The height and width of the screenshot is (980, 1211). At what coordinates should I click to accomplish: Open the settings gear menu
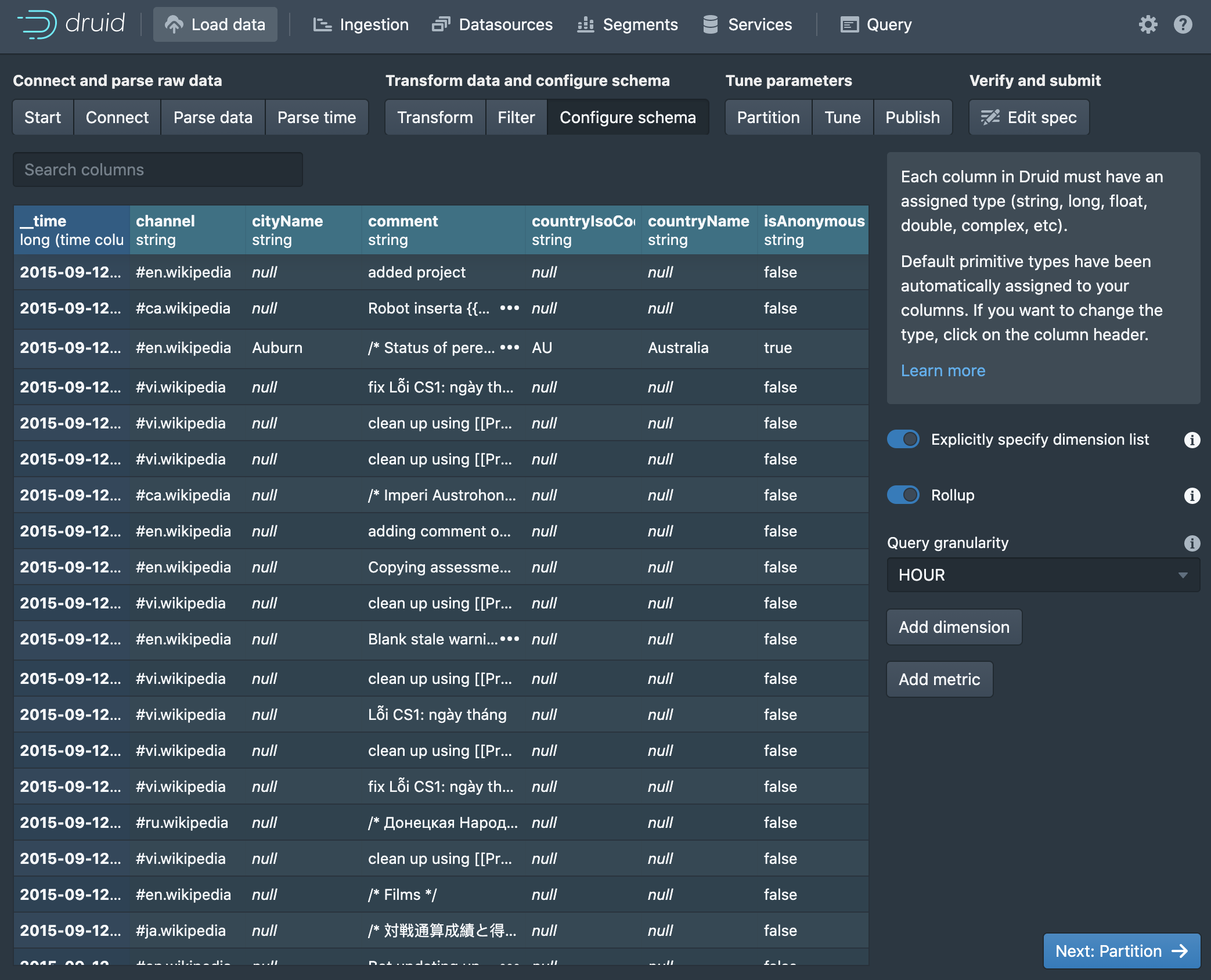pyautogui.click(x=1148, y=24)
